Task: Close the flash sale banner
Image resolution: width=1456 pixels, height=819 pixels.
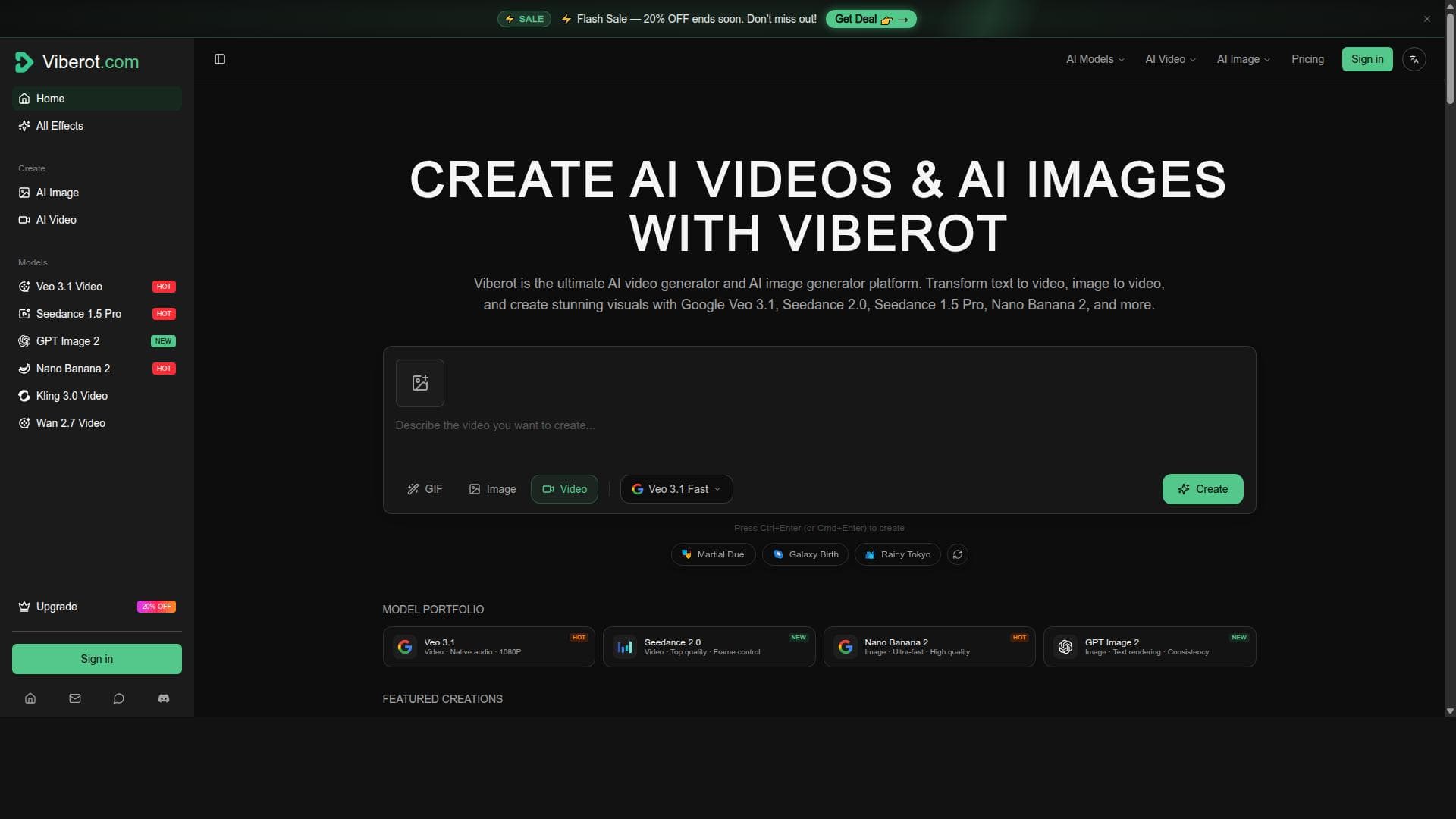Action: [x=1427, y=19]
